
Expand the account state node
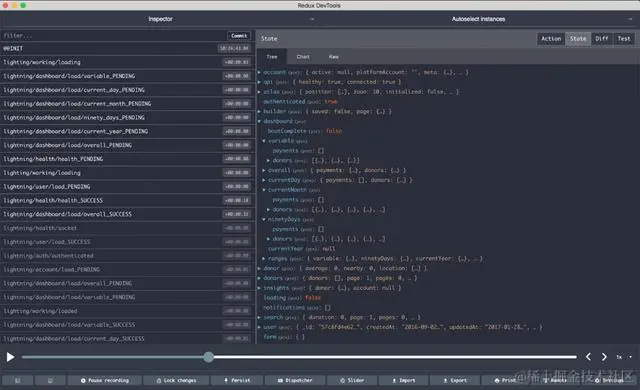tap(259, 72)
